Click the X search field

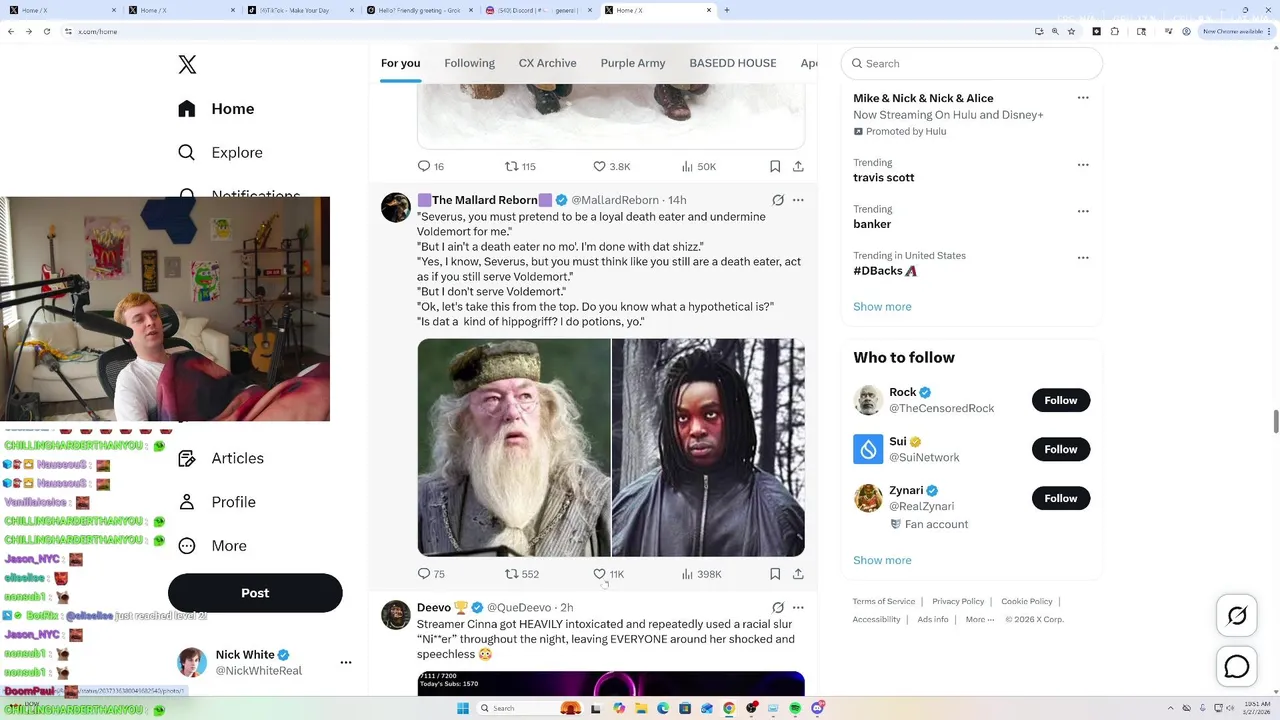[972, 63]
